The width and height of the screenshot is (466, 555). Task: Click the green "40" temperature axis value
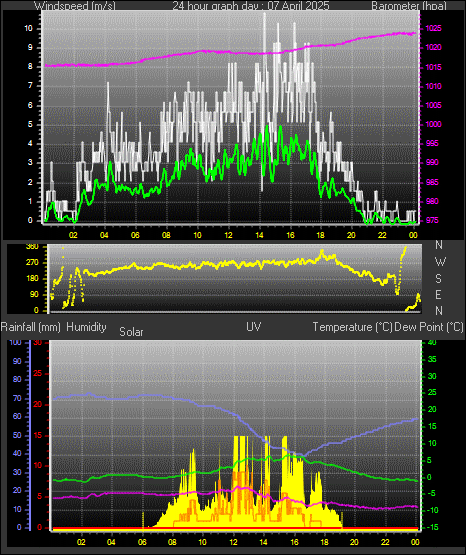pyautogui.click(x=432, y=343)
